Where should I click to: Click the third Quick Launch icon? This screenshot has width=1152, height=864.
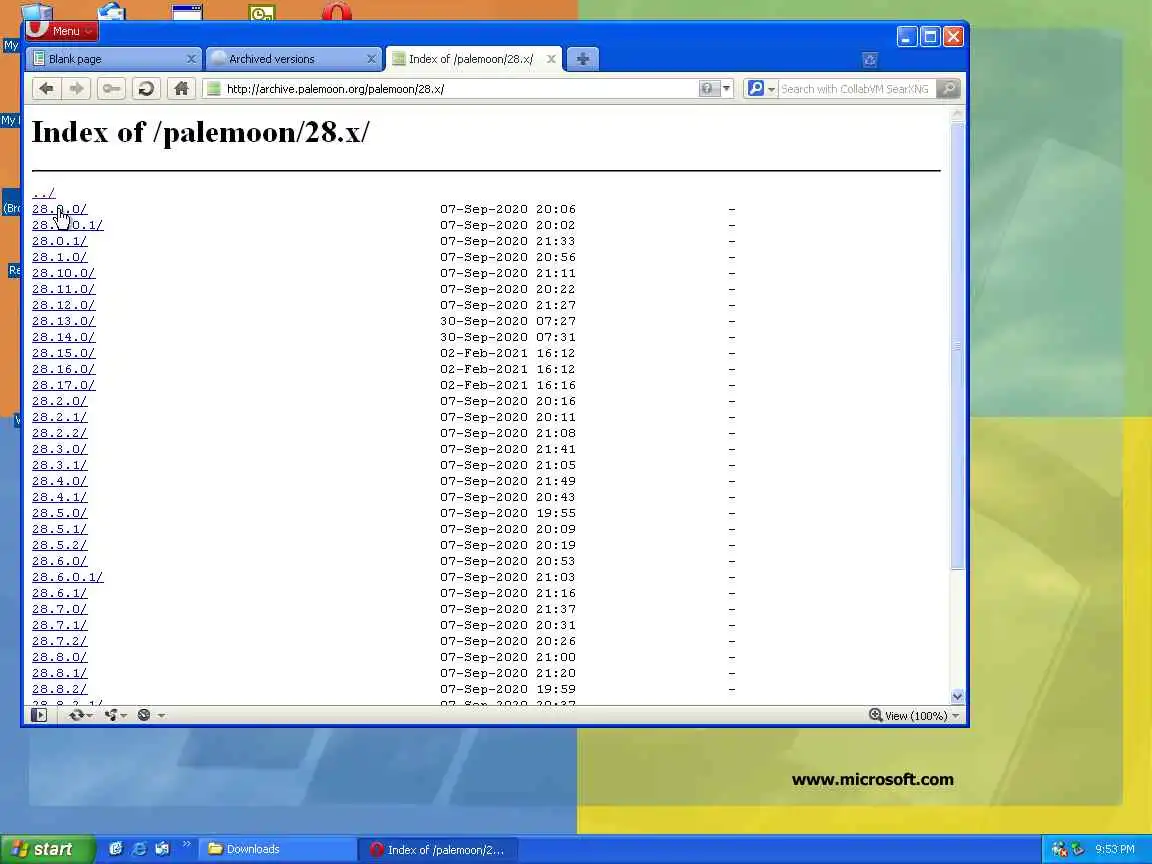[x=162, y=849]
